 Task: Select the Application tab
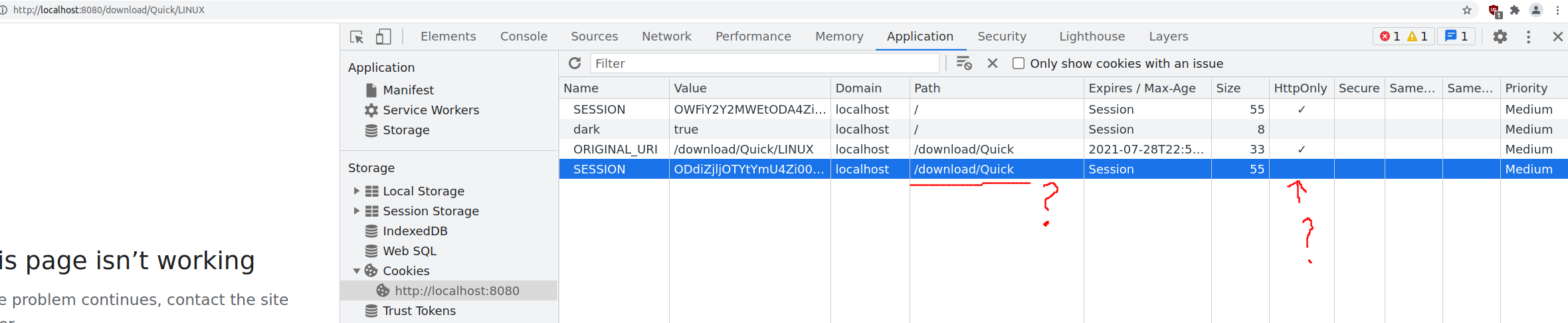point(920,37)
